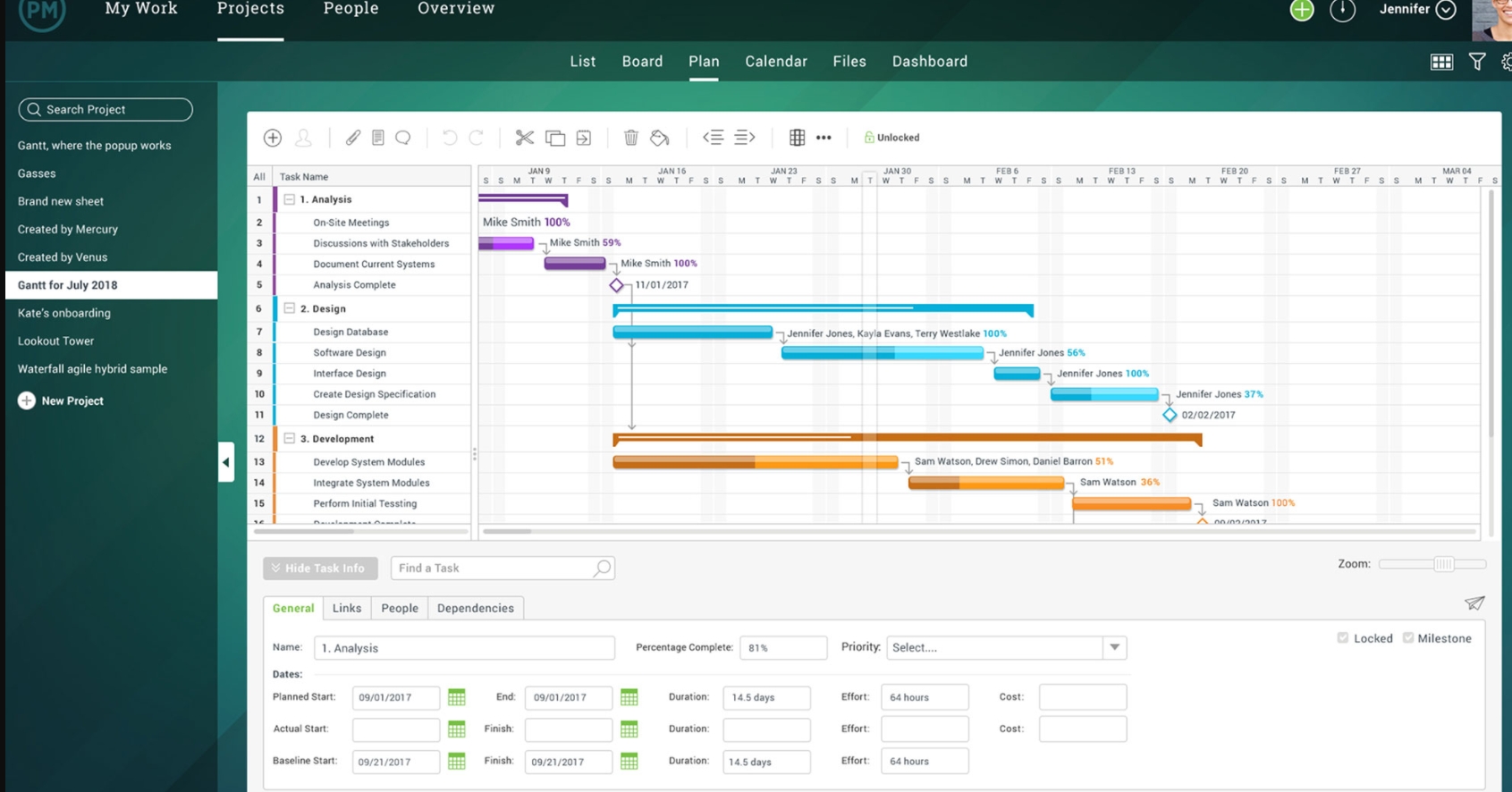Click the indent task icon
The width and height of the screenshot is (1512, 792).
(745, 138)
